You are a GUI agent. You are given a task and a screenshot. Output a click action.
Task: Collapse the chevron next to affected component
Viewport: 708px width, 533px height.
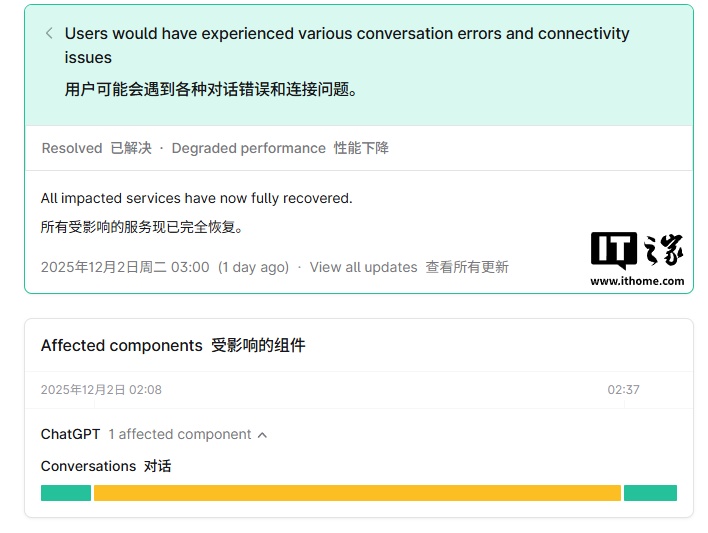(263, 435)
